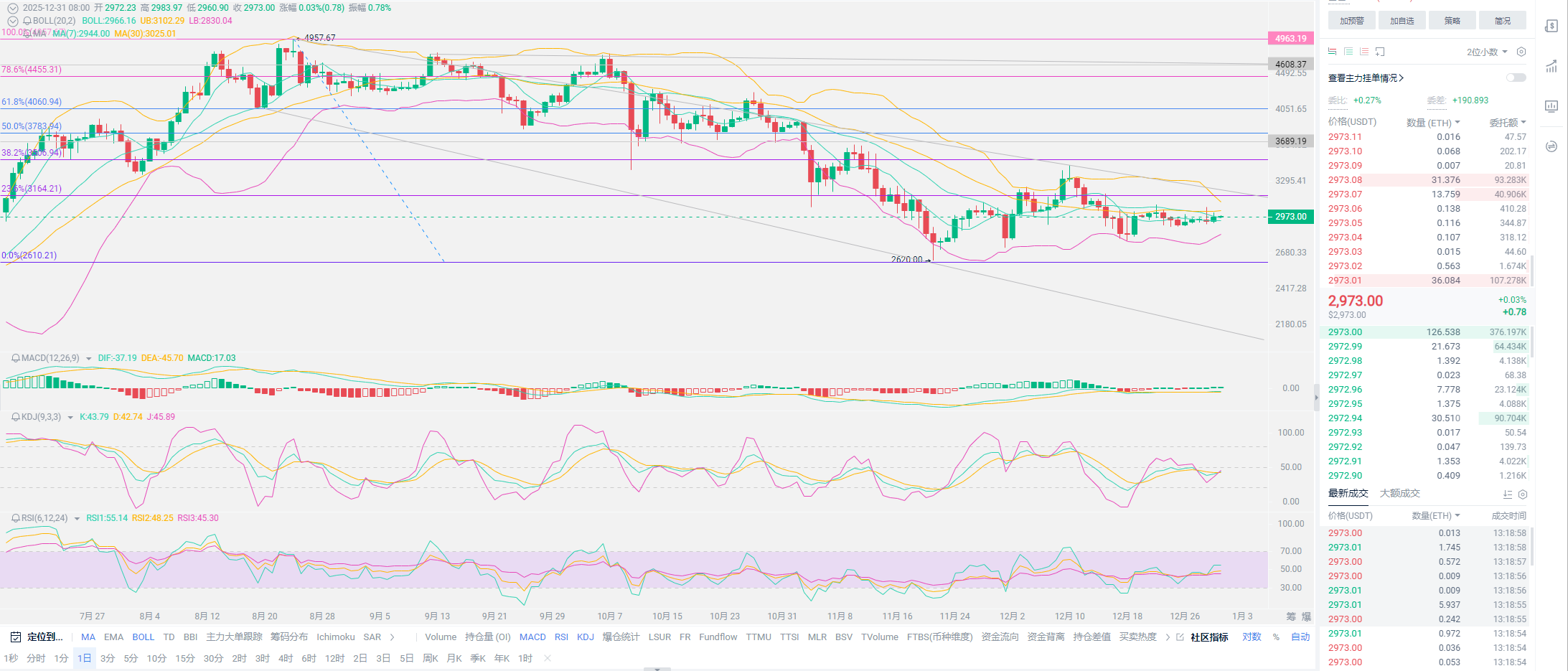Screen dimensions: 1568x671
Task: Click the dollar receipt icon in right sidebar
Action: pyautogui.click(x=1551, y=27)
